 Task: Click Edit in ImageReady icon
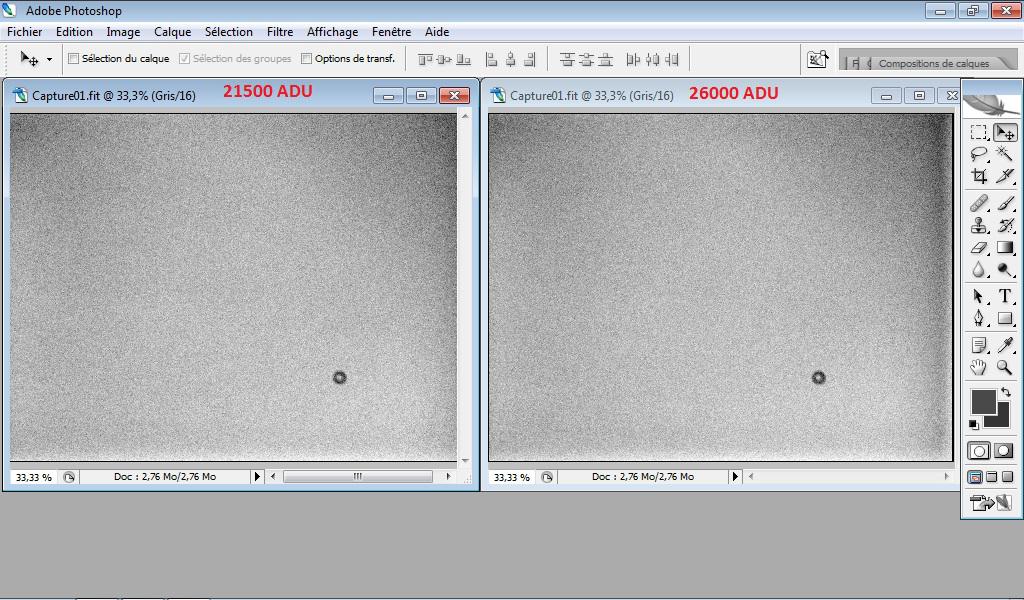(991, 503)
